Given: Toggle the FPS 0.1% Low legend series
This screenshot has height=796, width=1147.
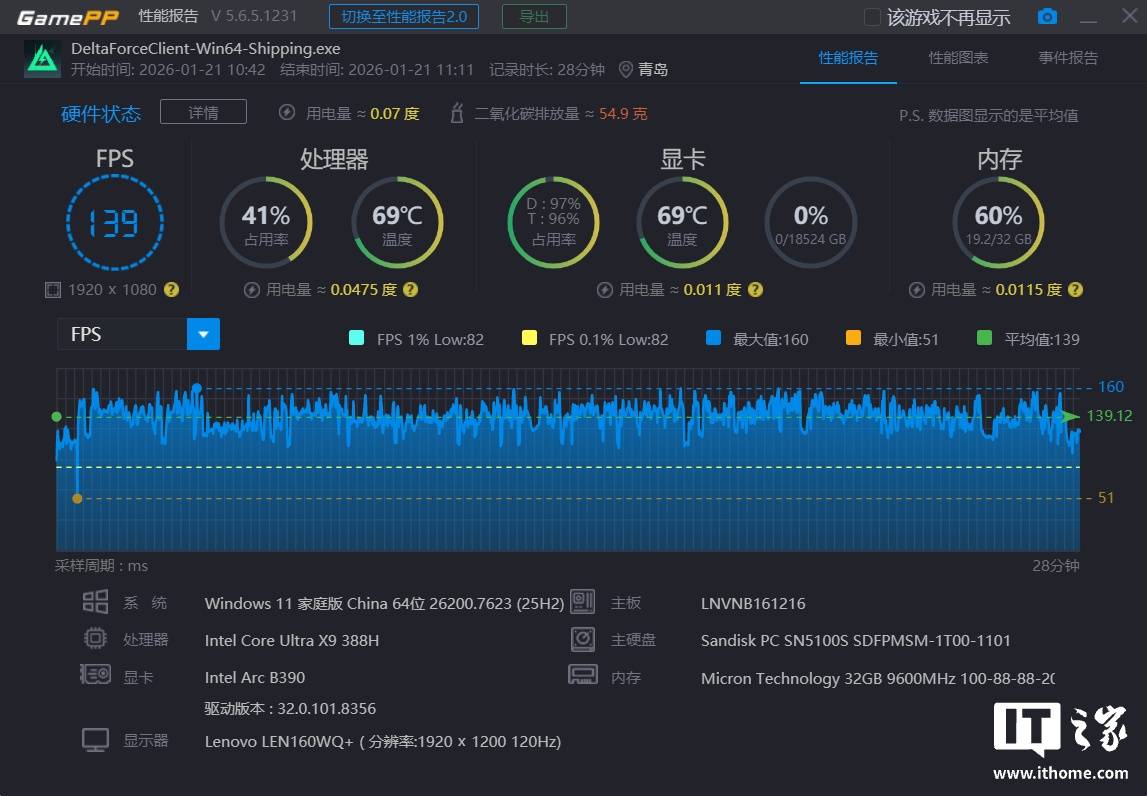Looking at the screenshot, I should 529,338.
